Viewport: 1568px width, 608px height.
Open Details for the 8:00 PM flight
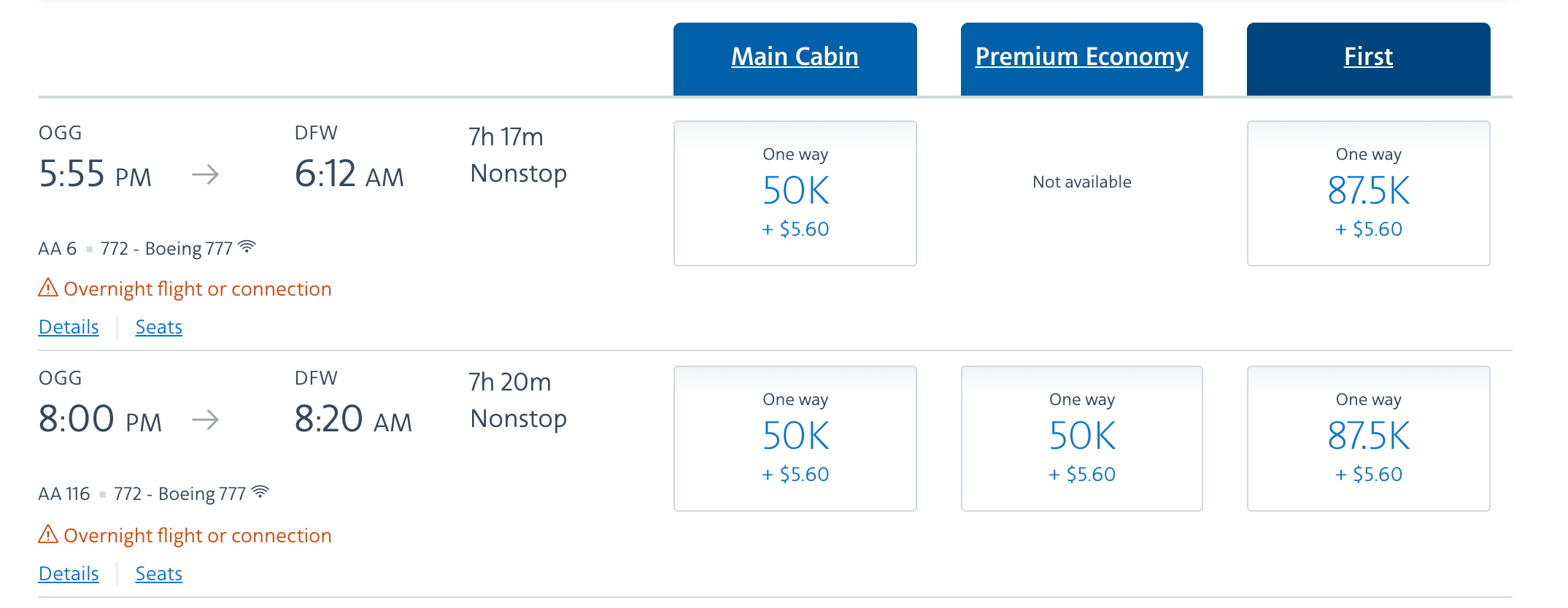coord(69,574)
